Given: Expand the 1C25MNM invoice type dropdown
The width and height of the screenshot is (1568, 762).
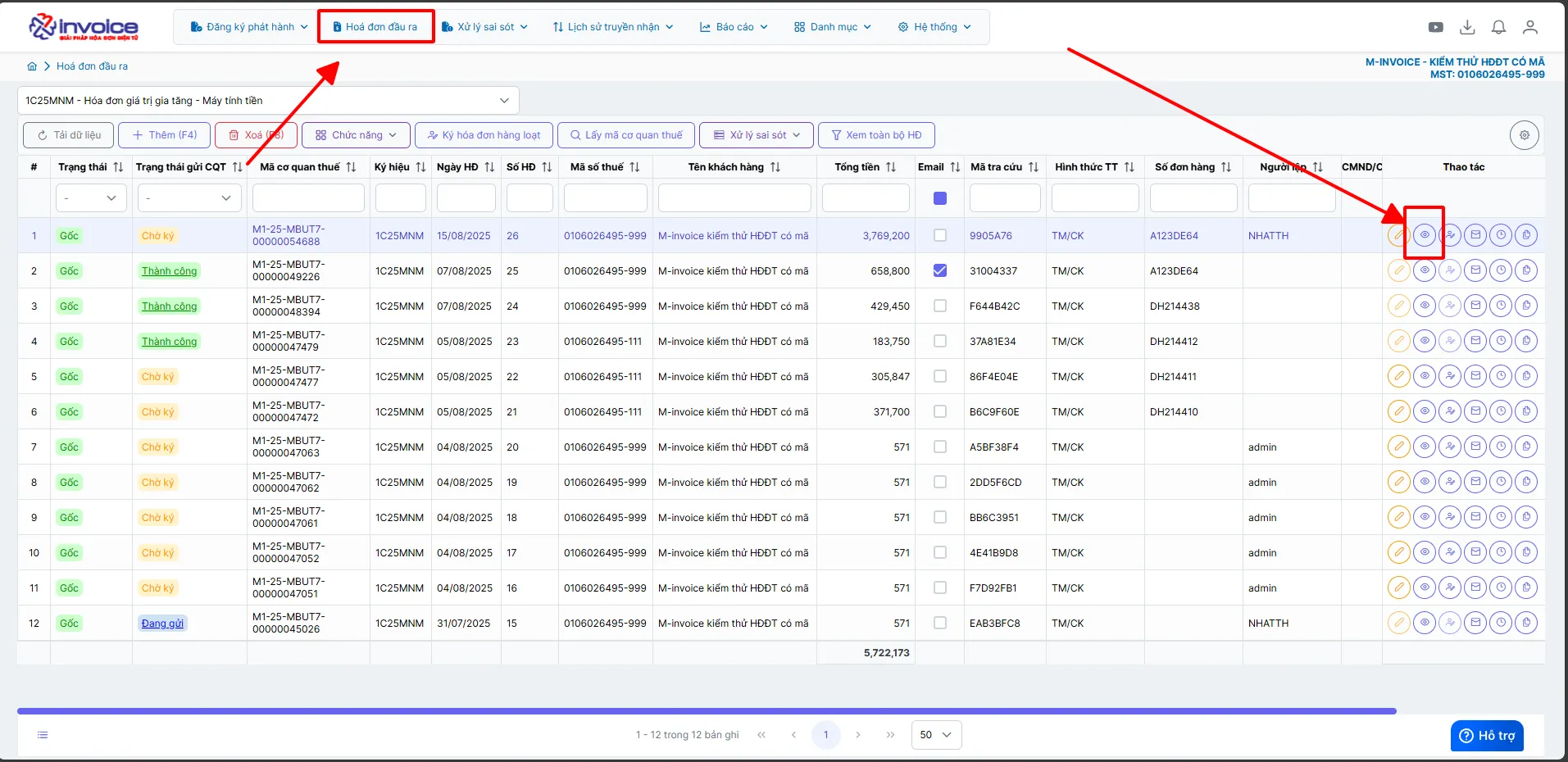Looking at the screenshot, I should coord(268,101).
